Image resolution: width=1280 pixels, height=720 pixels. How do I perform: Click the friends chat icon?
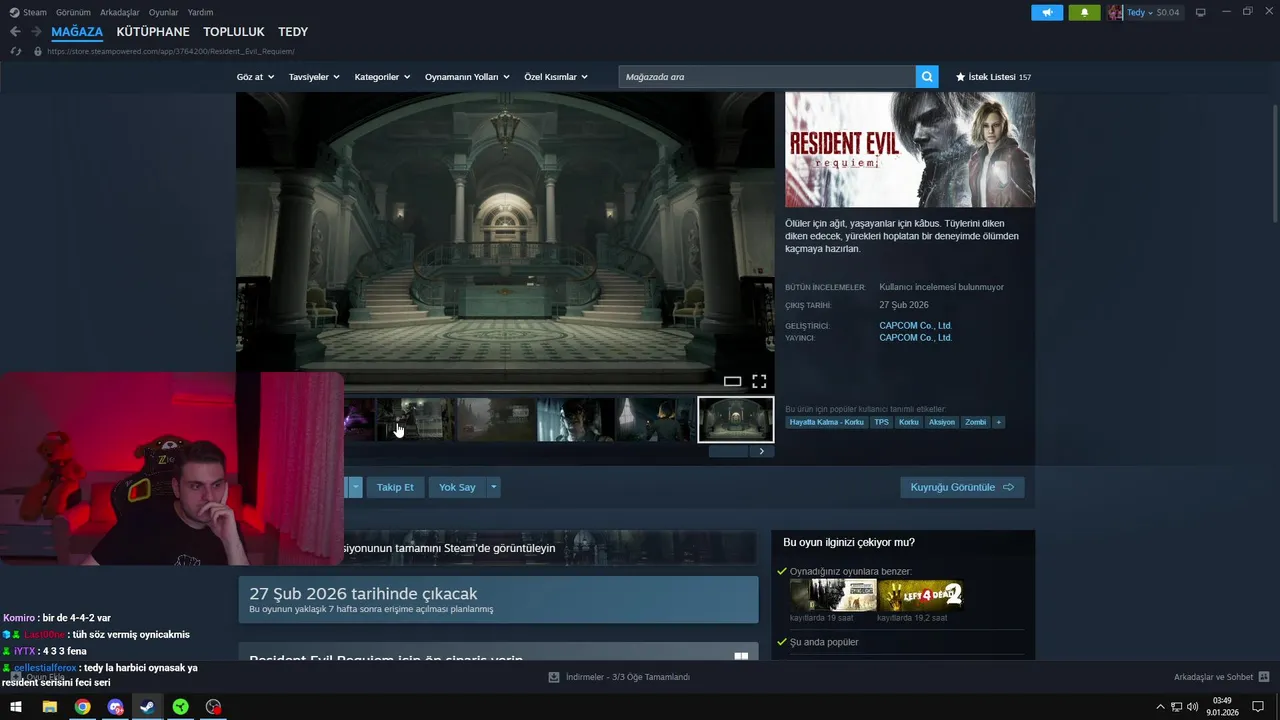1264,677
